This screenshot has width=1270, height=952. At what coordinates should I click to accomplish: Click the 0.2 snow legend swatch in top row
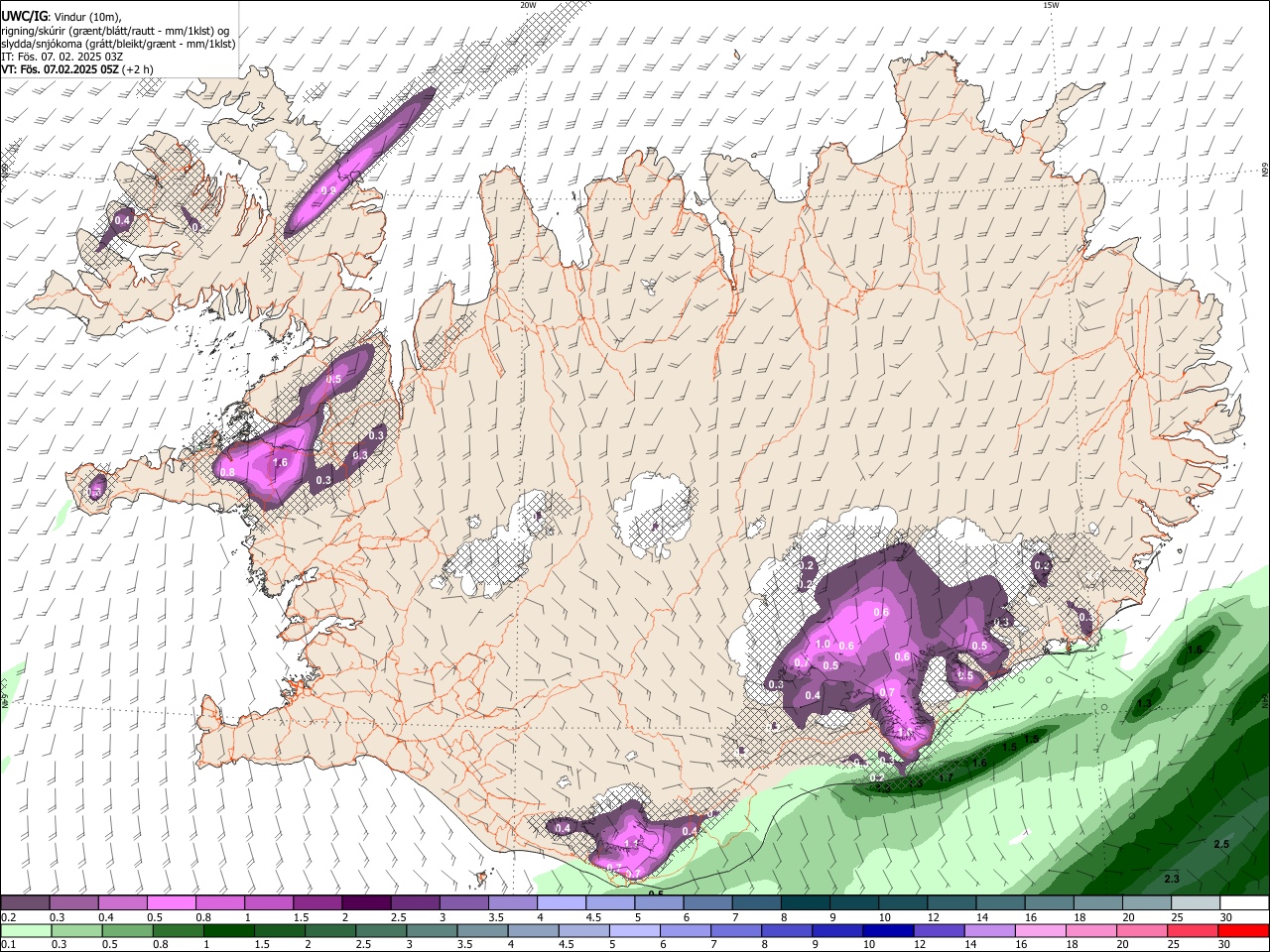point(25,903)
